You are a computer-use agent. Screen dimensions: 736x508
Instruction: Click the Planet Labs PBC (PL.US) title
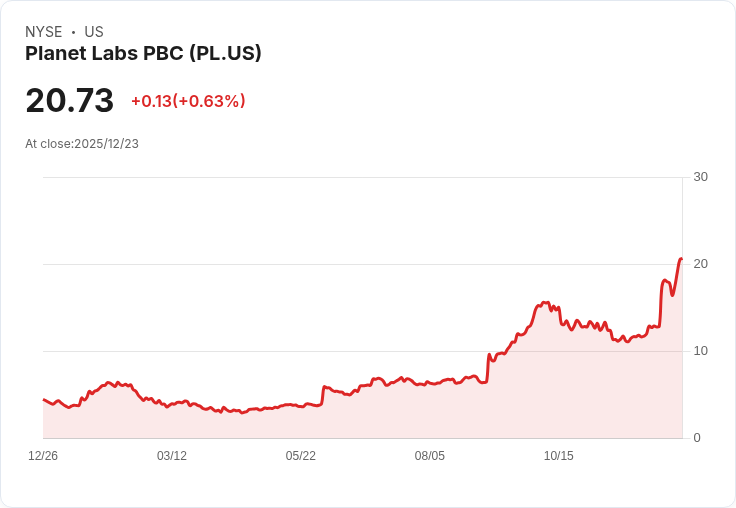click(143, 54)
